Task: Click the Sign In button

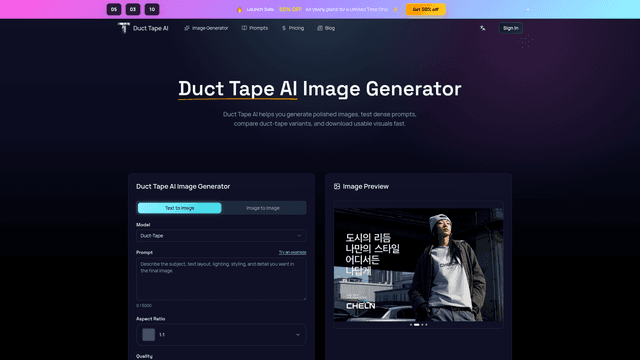Action: coord(511,28)
